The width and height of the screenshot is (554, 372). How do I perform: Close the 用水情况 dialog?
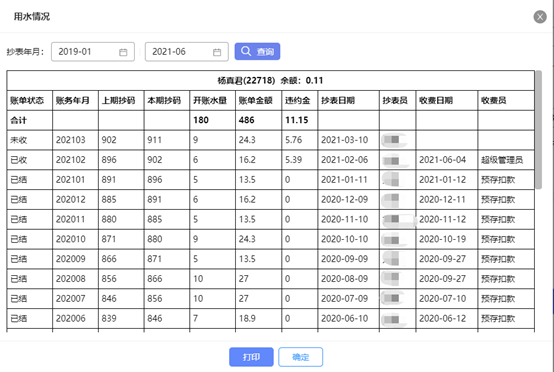(540, 17)
